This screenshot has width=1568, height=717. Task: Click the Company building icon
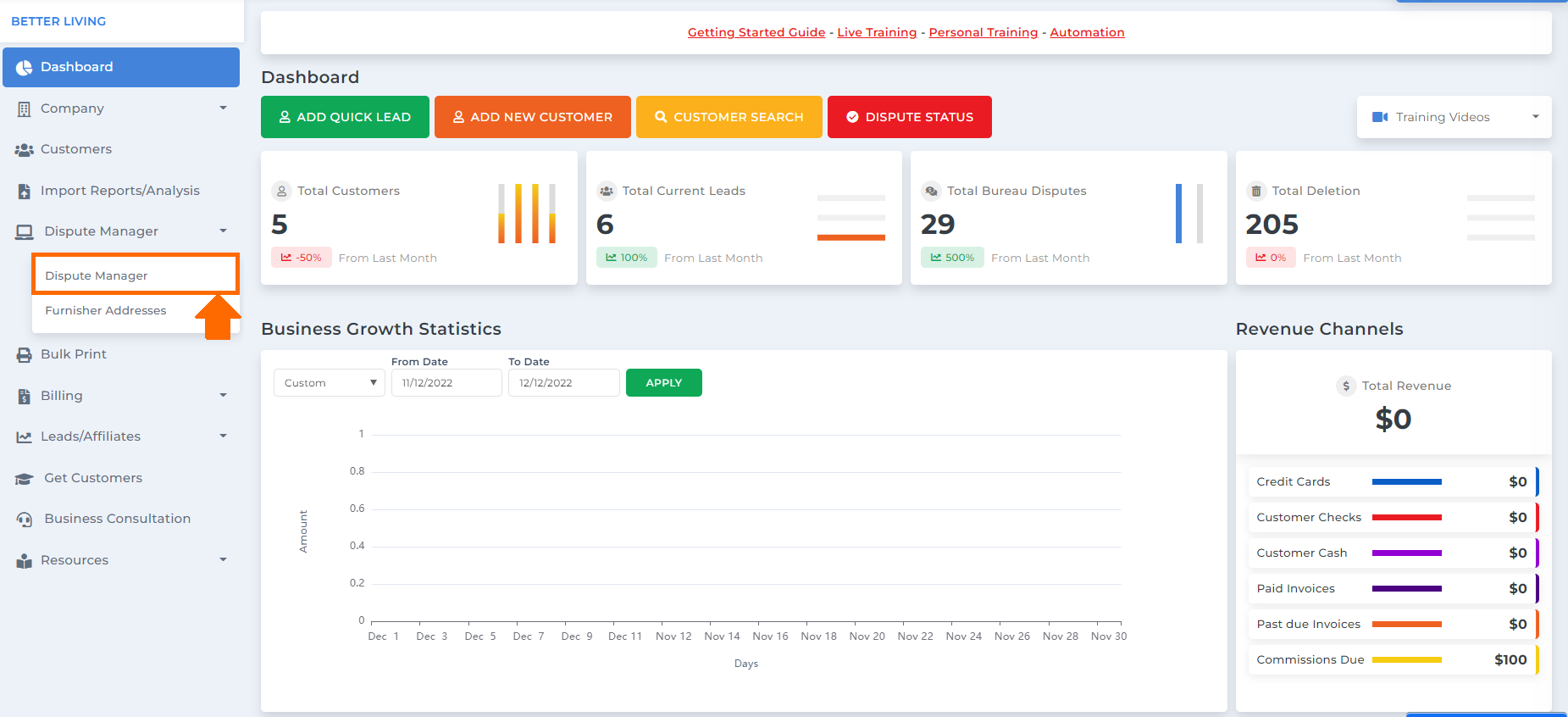[24, 108]
